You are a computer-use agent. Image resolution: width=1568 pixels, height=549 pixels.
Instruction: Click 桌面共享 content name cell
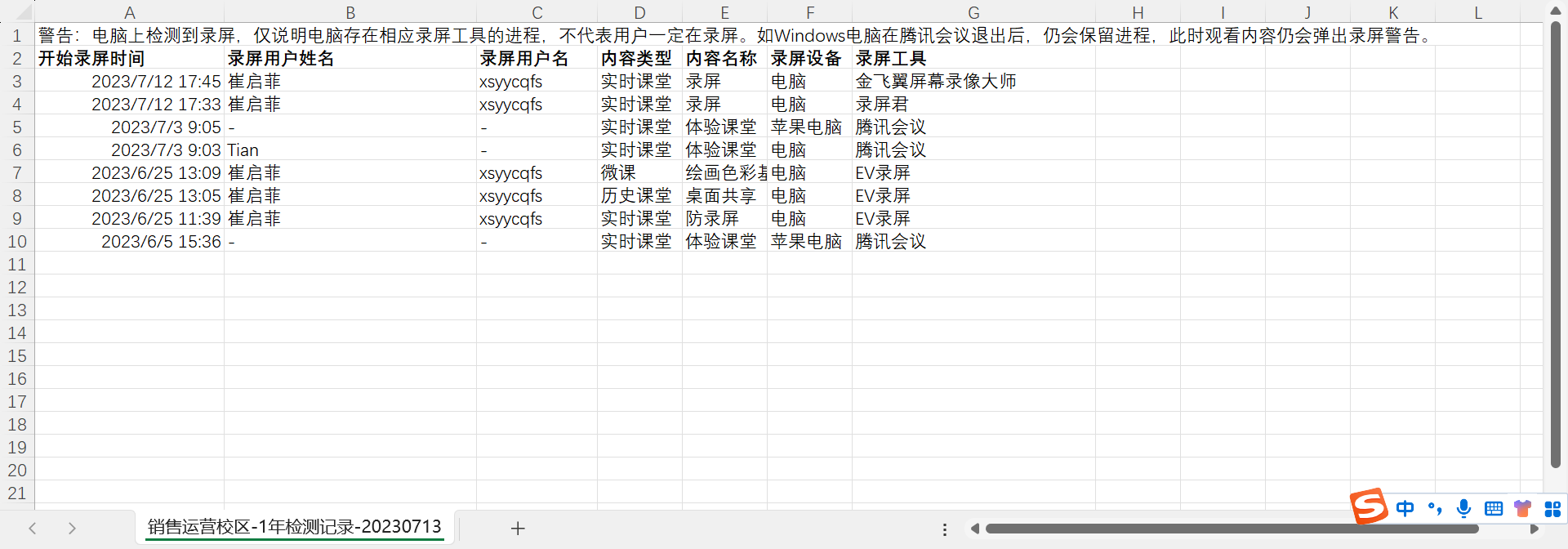724,196
